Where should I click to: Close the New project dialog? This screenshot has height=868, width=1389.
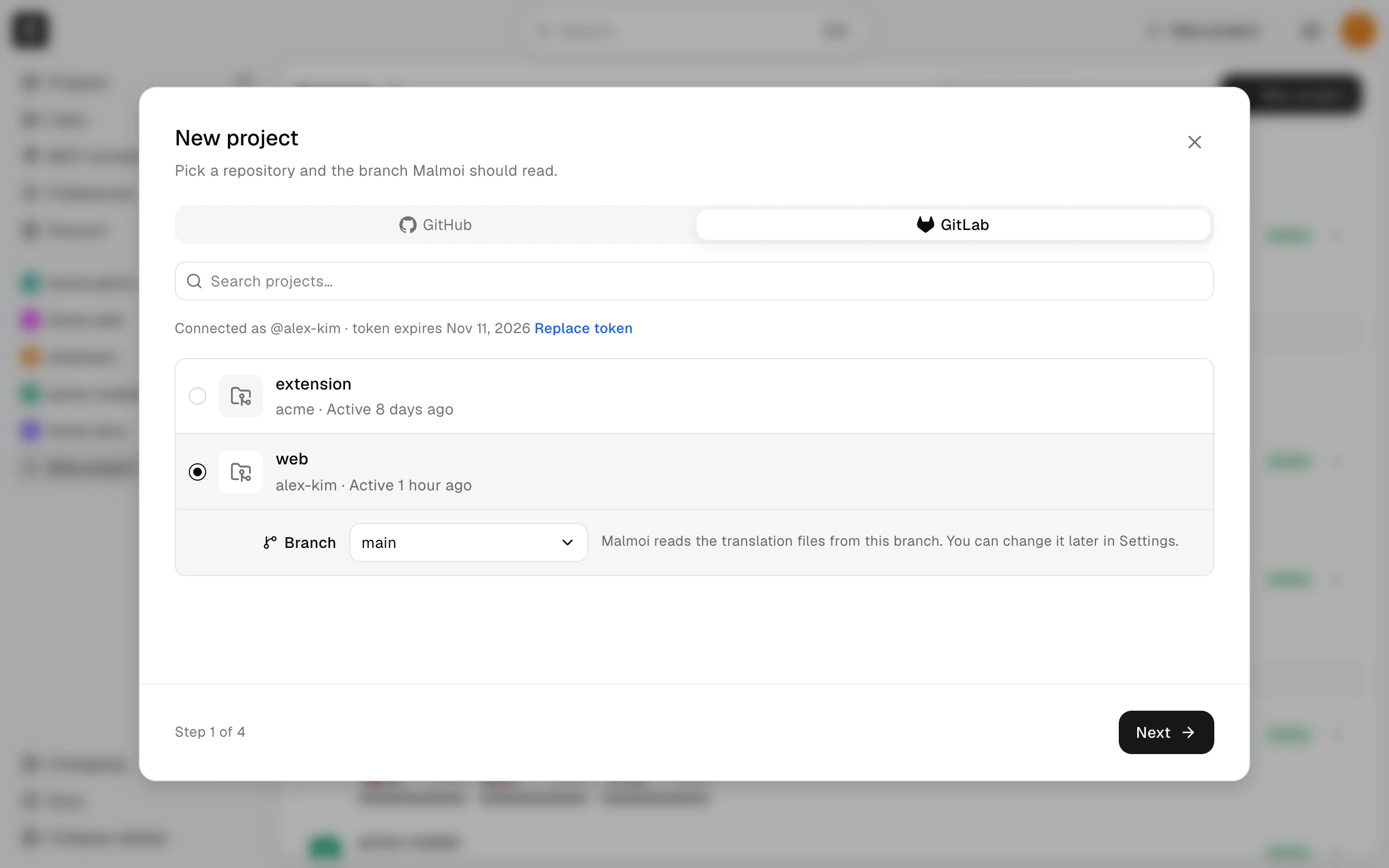(x=1194, y=142)
